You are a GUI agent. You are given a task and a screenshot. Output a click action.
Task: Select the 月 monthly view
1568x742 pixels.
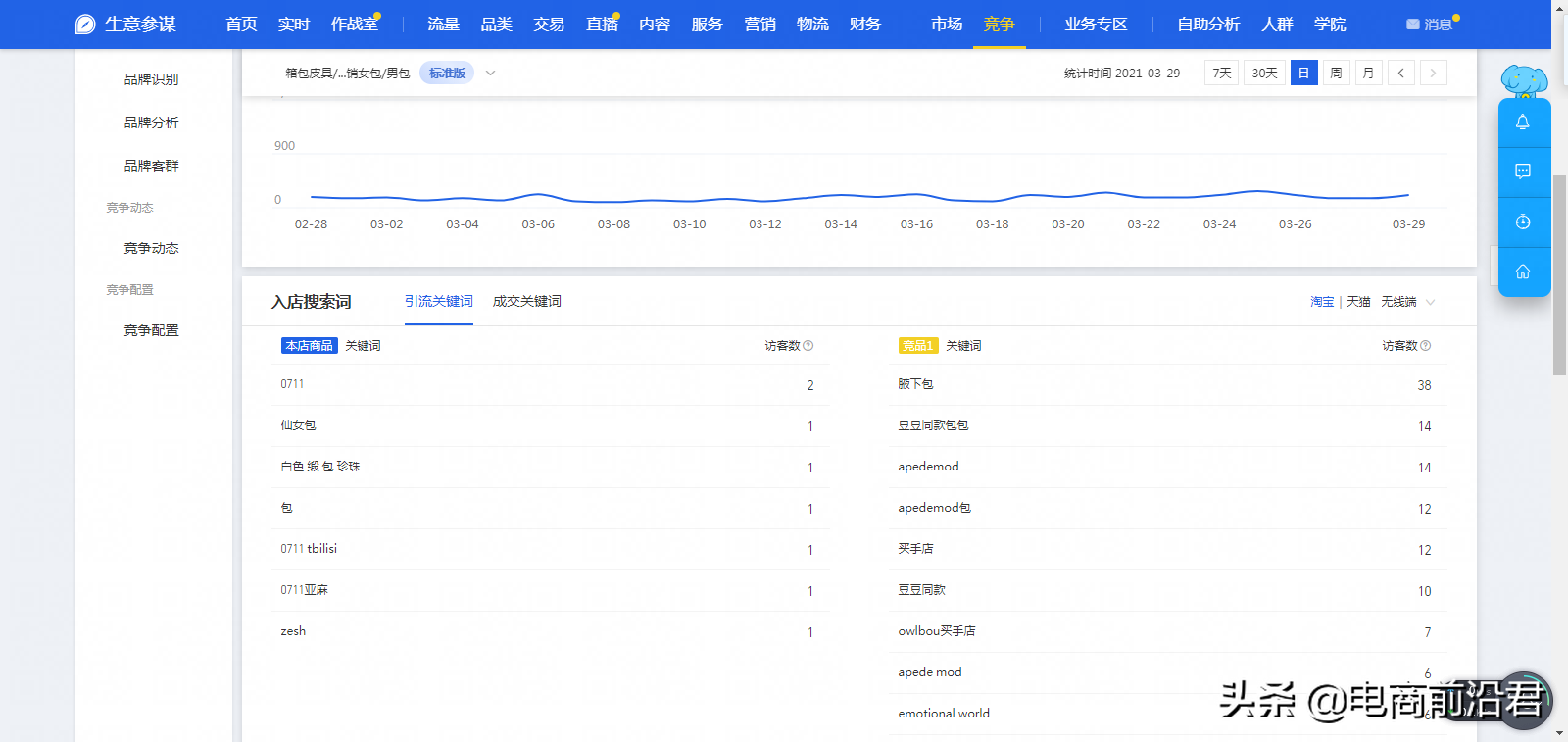1368,73
